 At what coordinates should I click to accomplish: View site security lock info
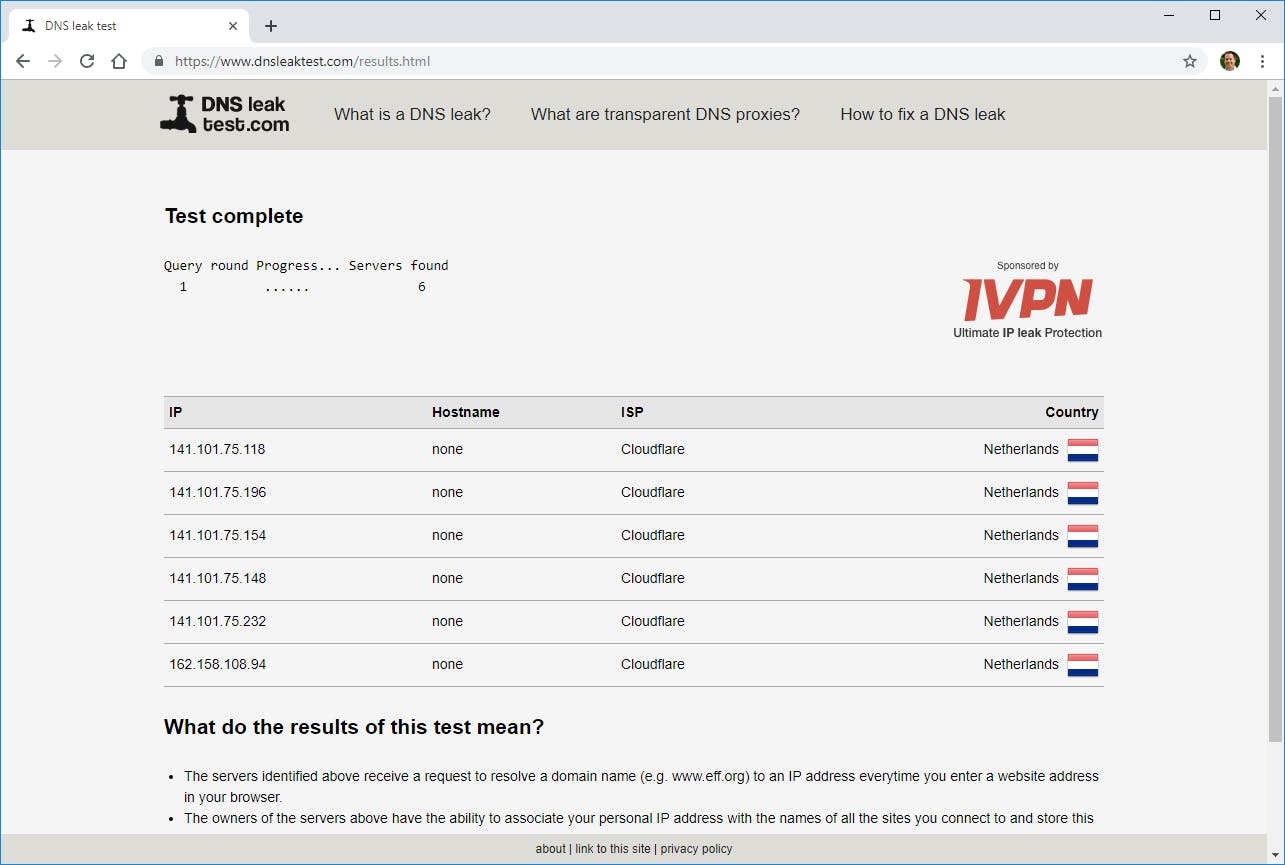[158, 61]
